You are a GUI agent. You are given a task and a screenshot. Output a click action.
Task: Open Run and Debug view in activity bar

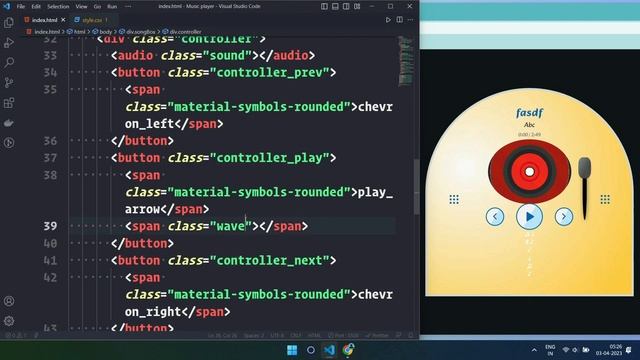pos(9,42)
